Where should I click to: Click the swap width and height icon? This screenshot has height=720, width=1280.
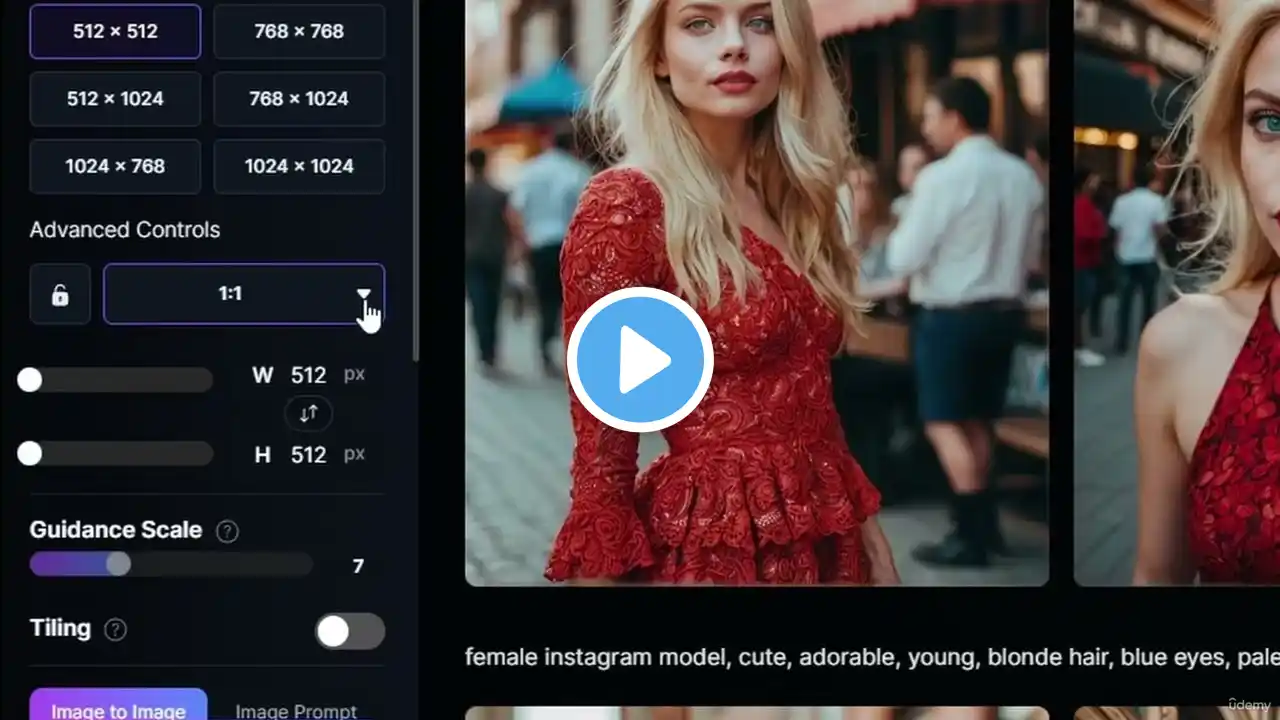(308, 414)
